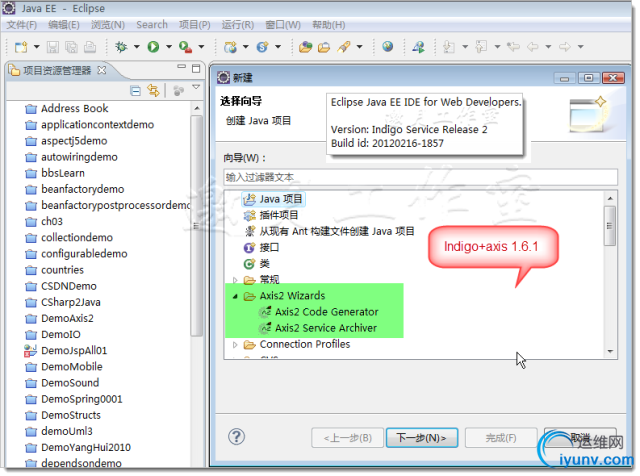Click the New Web Service icon

[x=262, y=47]
